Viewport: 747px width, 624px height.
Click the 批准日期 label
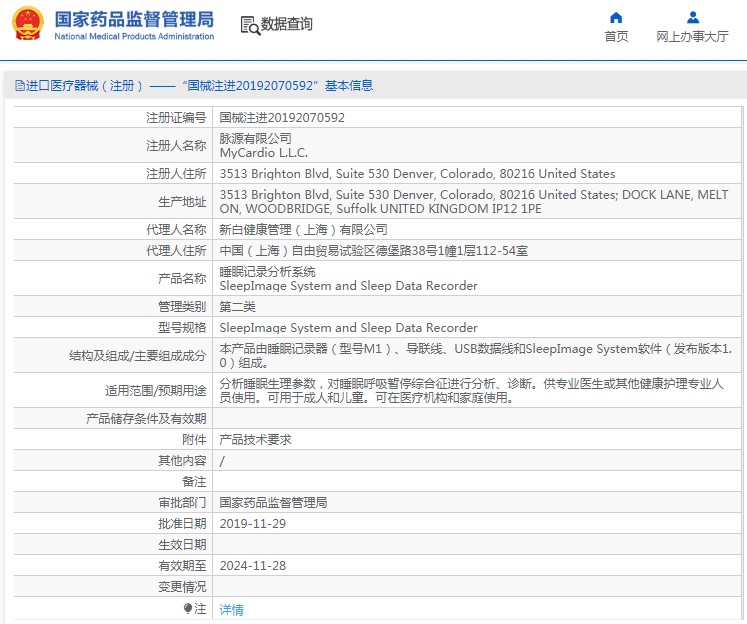click(x=182, y=524)
